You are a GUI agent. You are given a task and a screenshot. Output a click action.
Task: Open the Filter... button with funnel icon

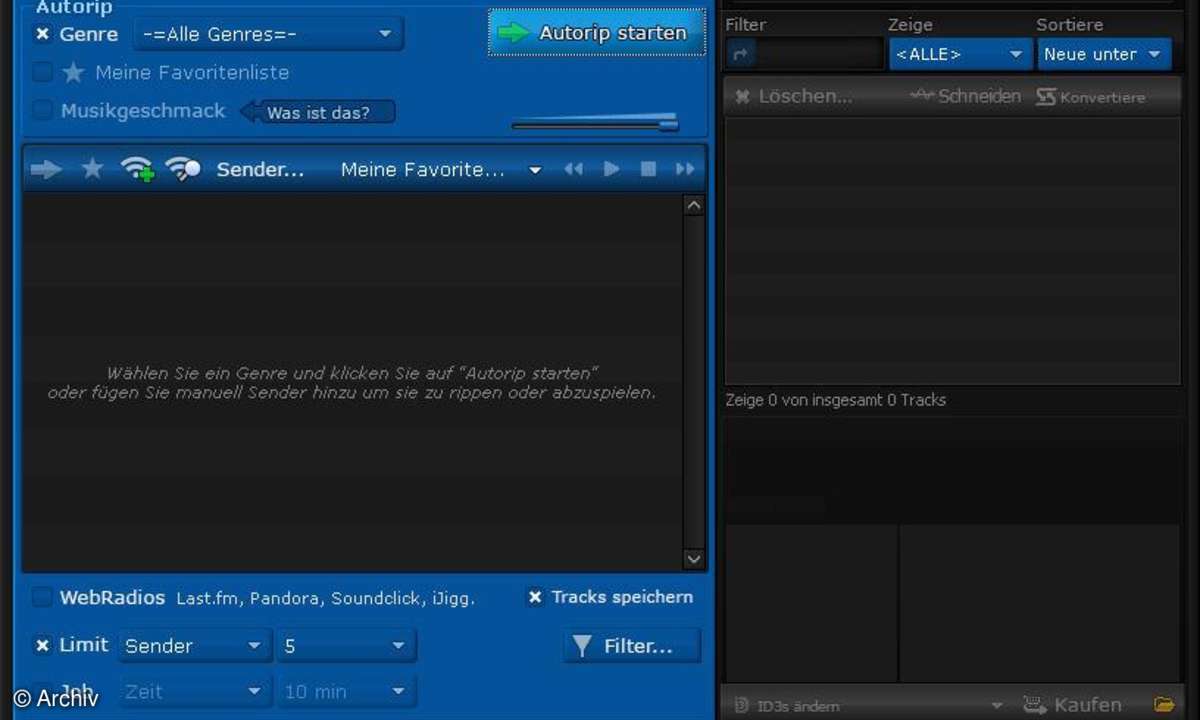click(633, 646)
